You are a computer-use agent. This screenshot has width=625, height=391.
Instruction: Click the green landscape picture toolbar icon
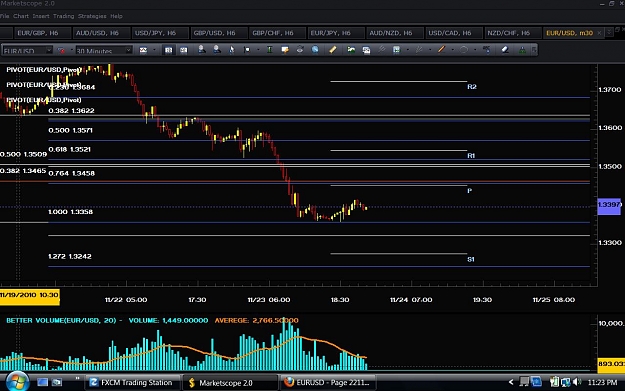click(351, 50)
